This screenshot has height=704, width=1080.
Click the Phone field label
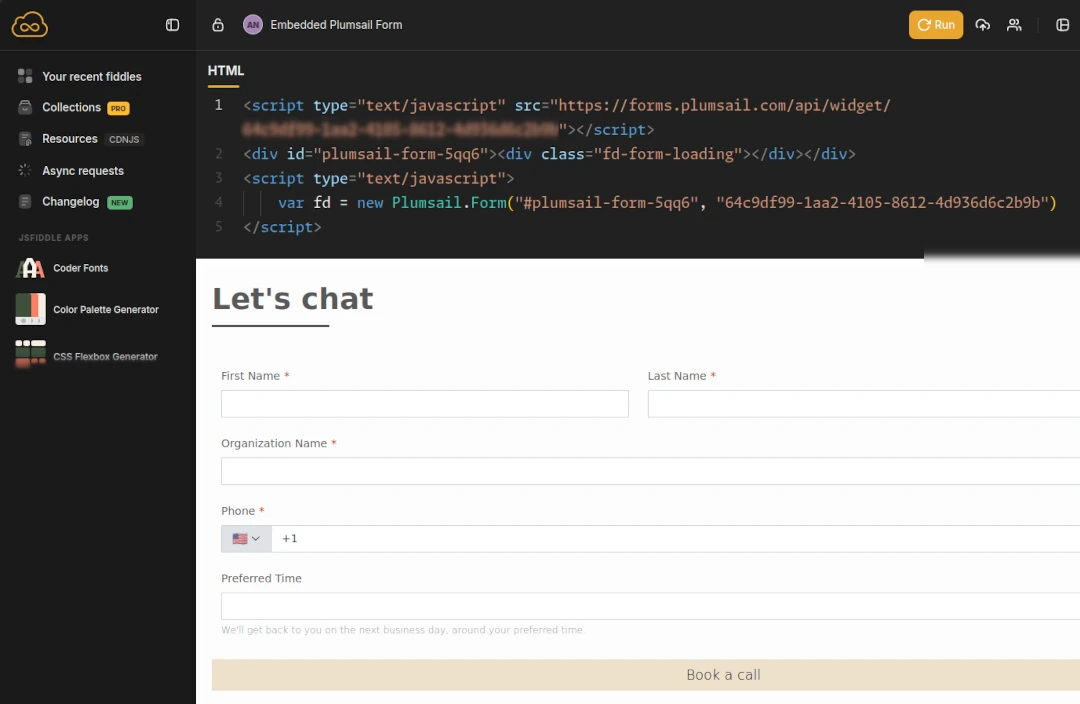(x=238, y=511)
